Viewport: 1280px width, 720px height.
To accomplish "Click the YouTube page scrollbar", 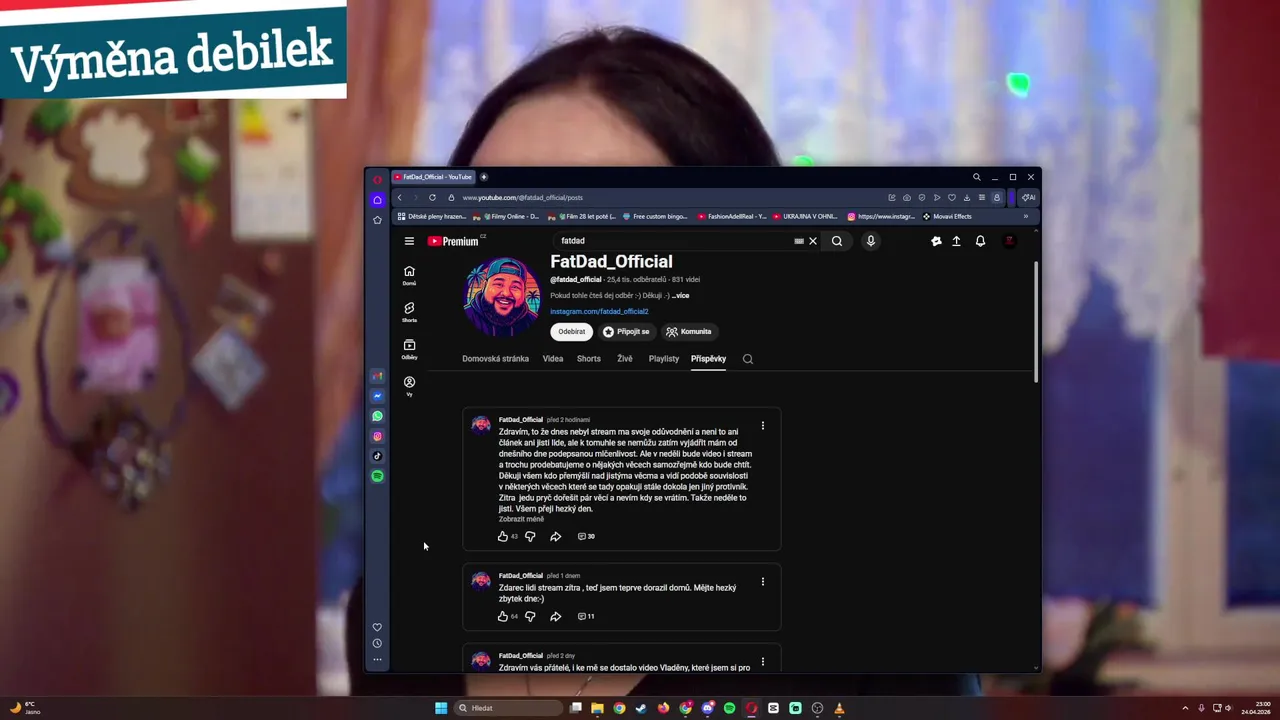I will click(x=1036, y=322).
